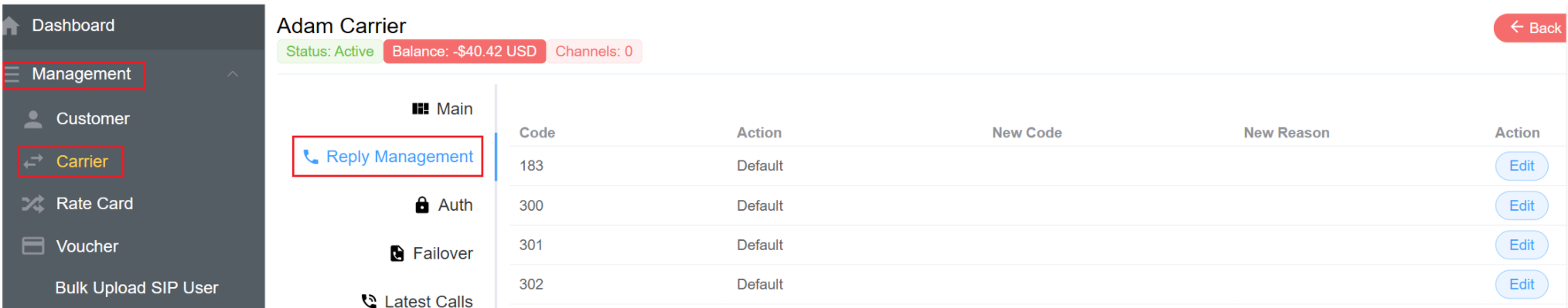The image size is (1568, 308).
Task: Collapse the Management menu chevron
Action: (233, 74)
